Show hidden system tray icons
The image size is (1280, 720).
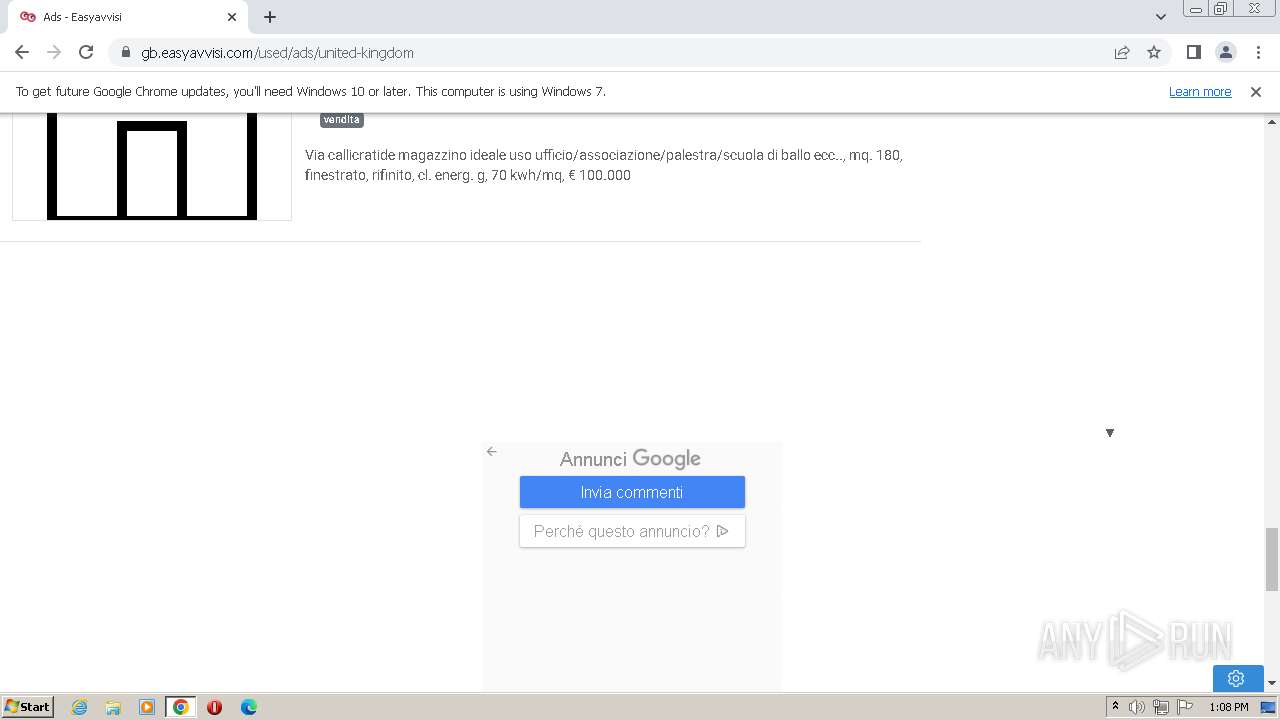(x=1115, y=707)
